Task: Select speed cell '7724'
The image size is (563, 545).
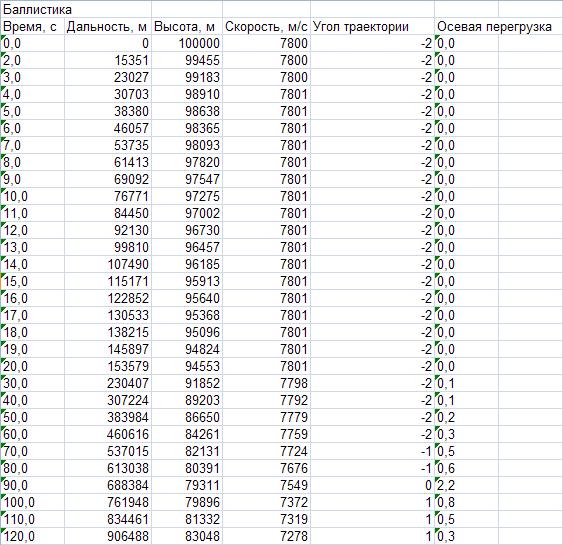Action: (266, 451)
